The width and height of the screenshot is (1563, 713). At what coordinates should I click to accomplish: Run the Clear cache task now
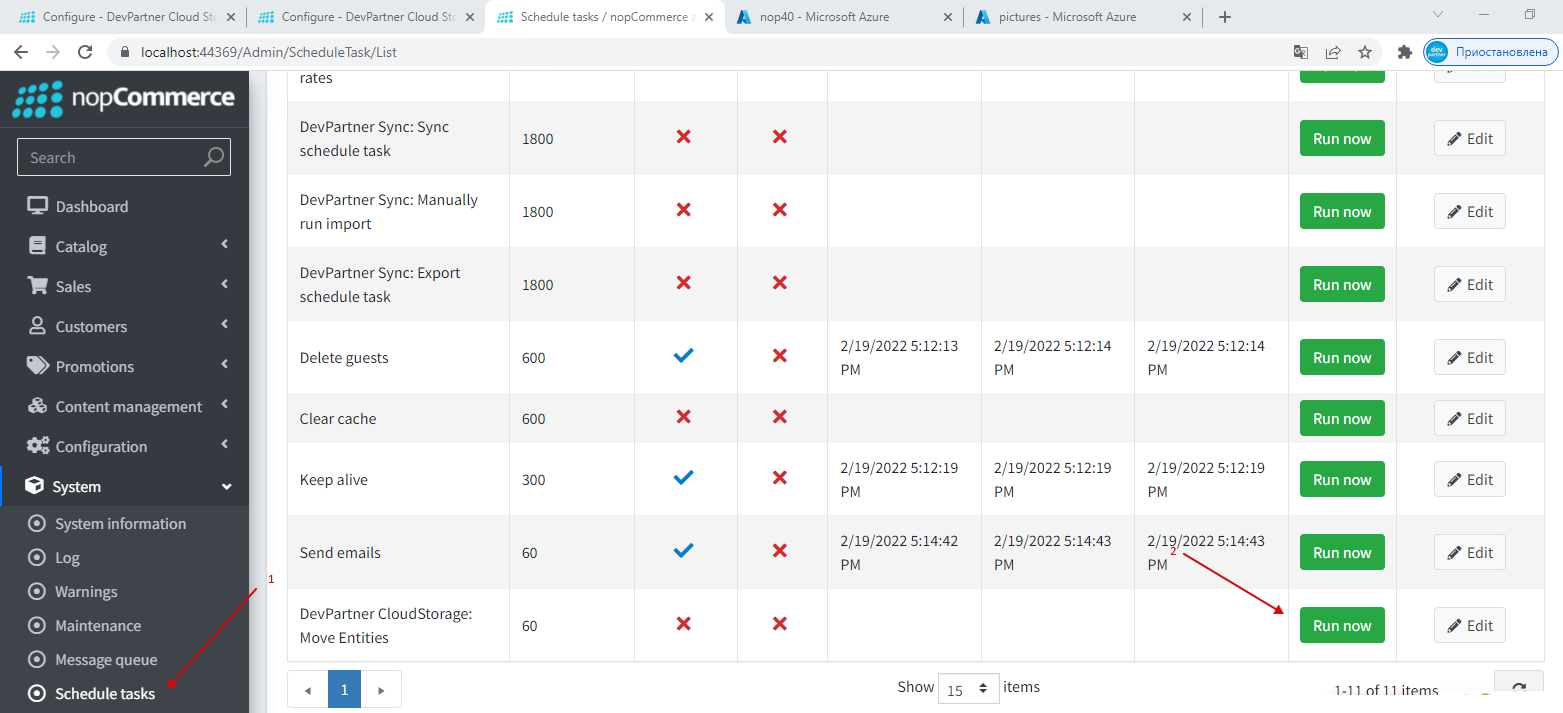click(x=1342, y=418)
